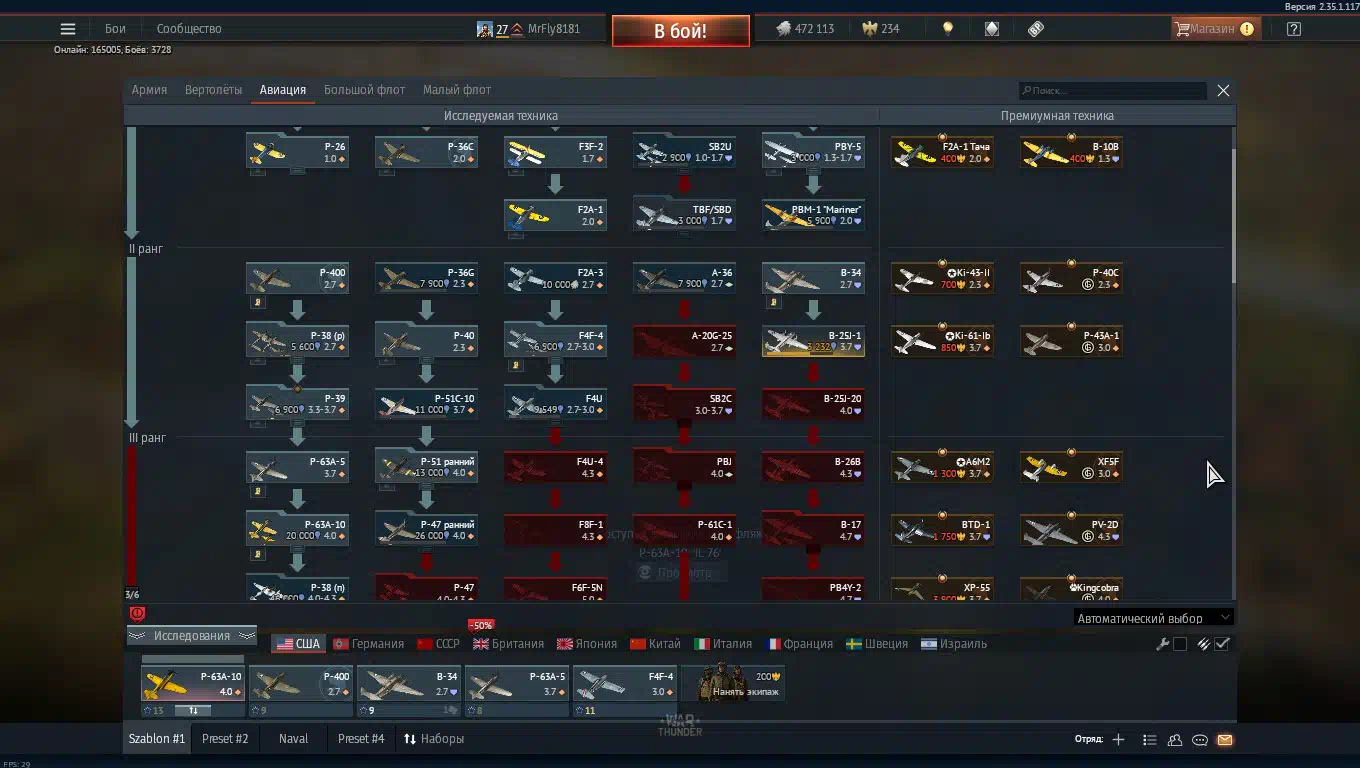This screenshot has width=1360, height=768.
Task: Collapse the Исследования panel toggle
Action: (x=191, y=636)
